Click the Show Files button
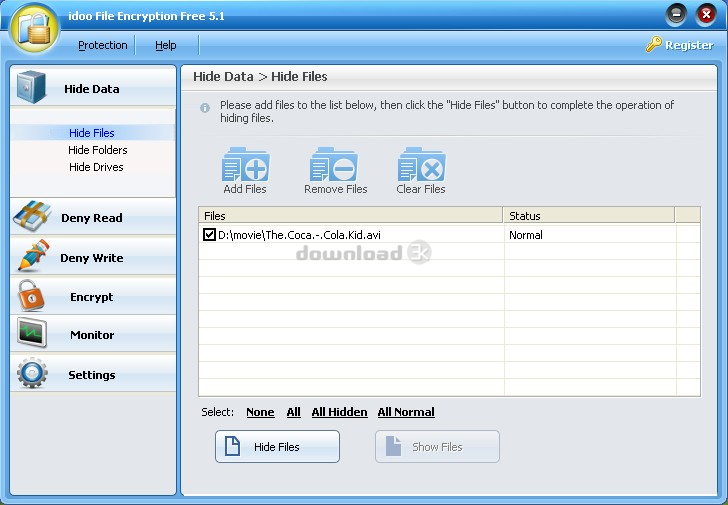The height and width of the screenshot is (505, 728). coord(437,447)
